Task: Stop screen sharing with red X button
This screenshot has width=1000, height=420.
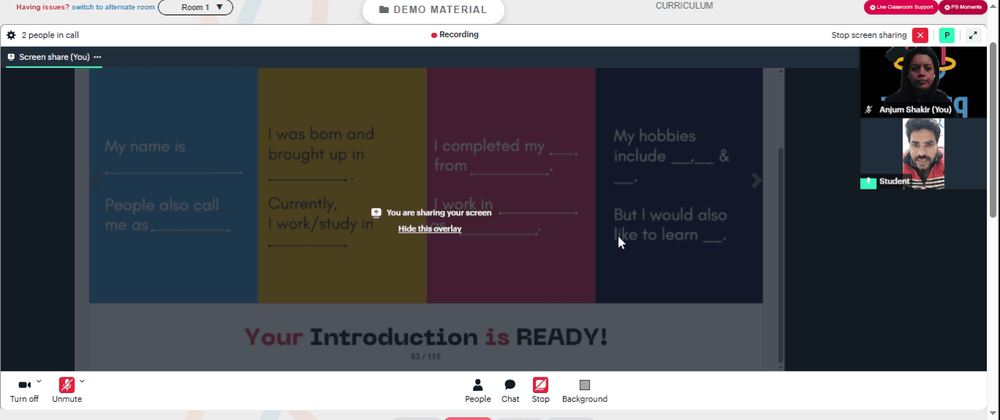Action: [920, 35]
